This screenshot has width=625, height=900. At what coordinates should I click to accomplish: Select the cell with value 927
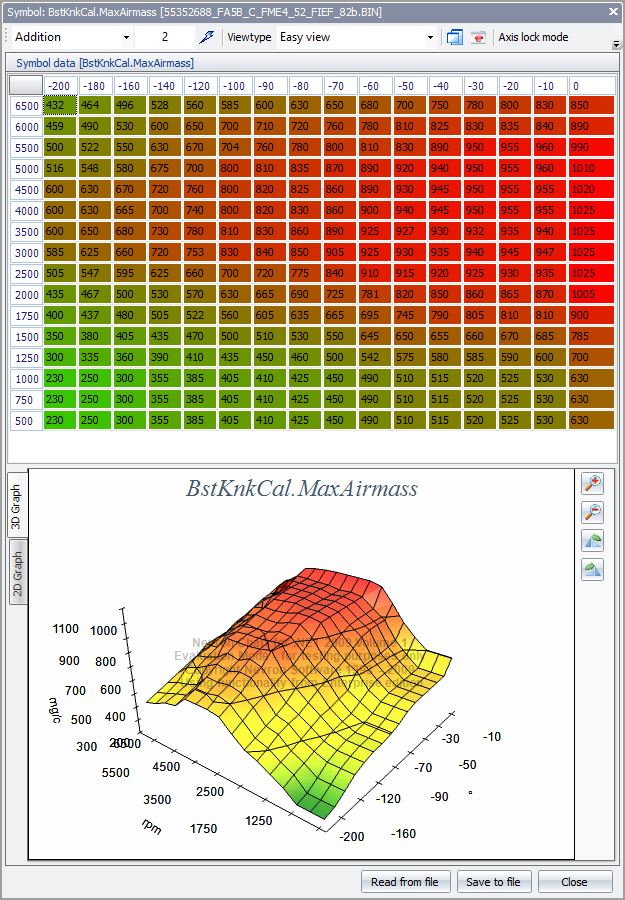(x=411, y=231)
